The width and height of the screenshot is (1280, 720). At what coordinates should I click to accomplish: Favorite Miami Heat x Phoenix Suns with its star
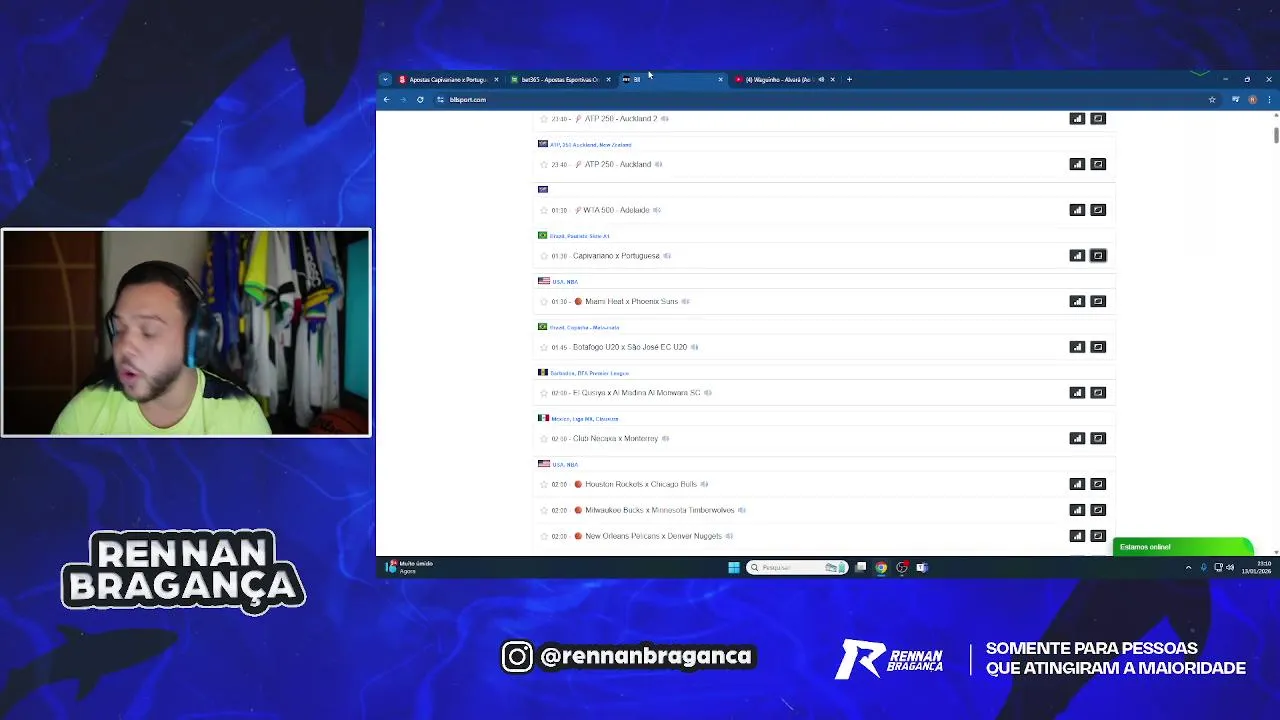pos(544,301)
